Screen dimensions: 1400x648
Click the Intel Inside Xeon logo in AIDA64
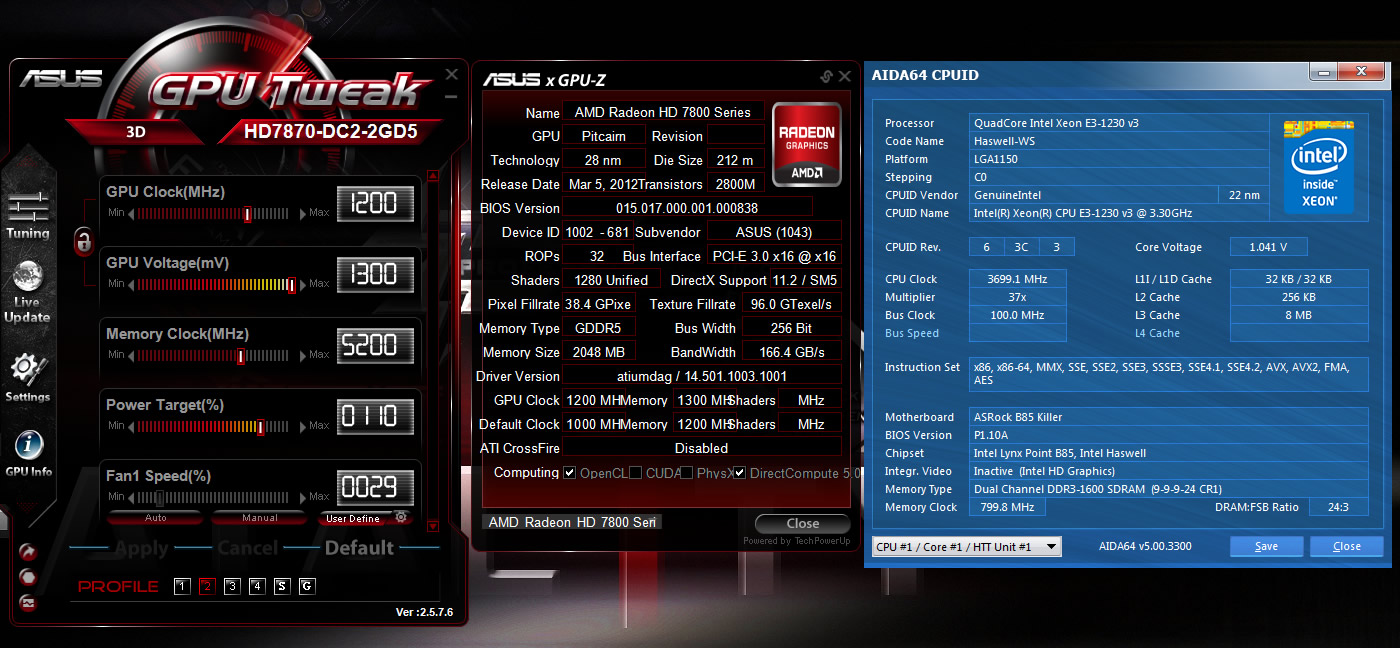pos(1319,165)
